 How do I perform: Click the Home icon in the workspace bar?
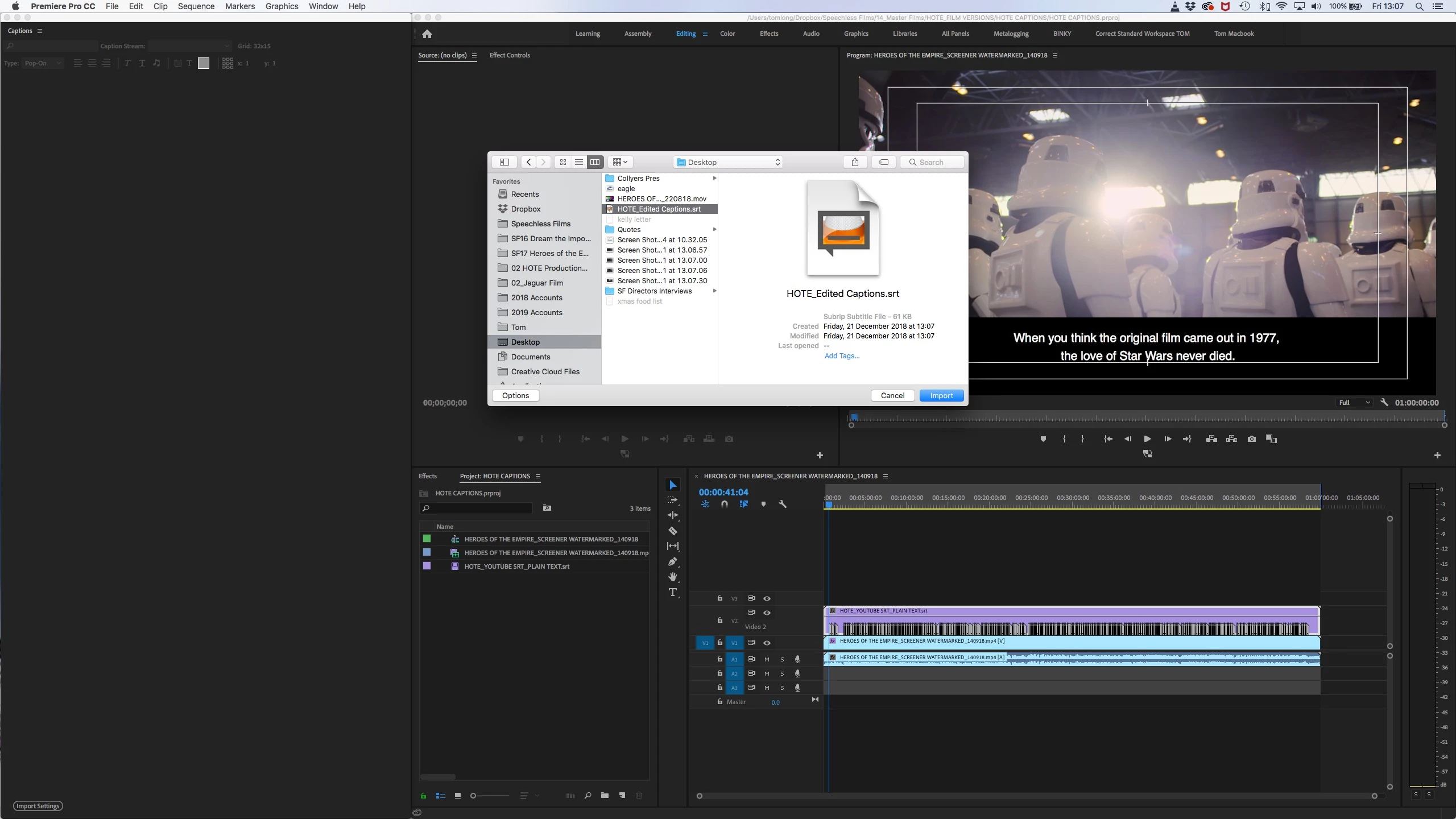(427, 34)
